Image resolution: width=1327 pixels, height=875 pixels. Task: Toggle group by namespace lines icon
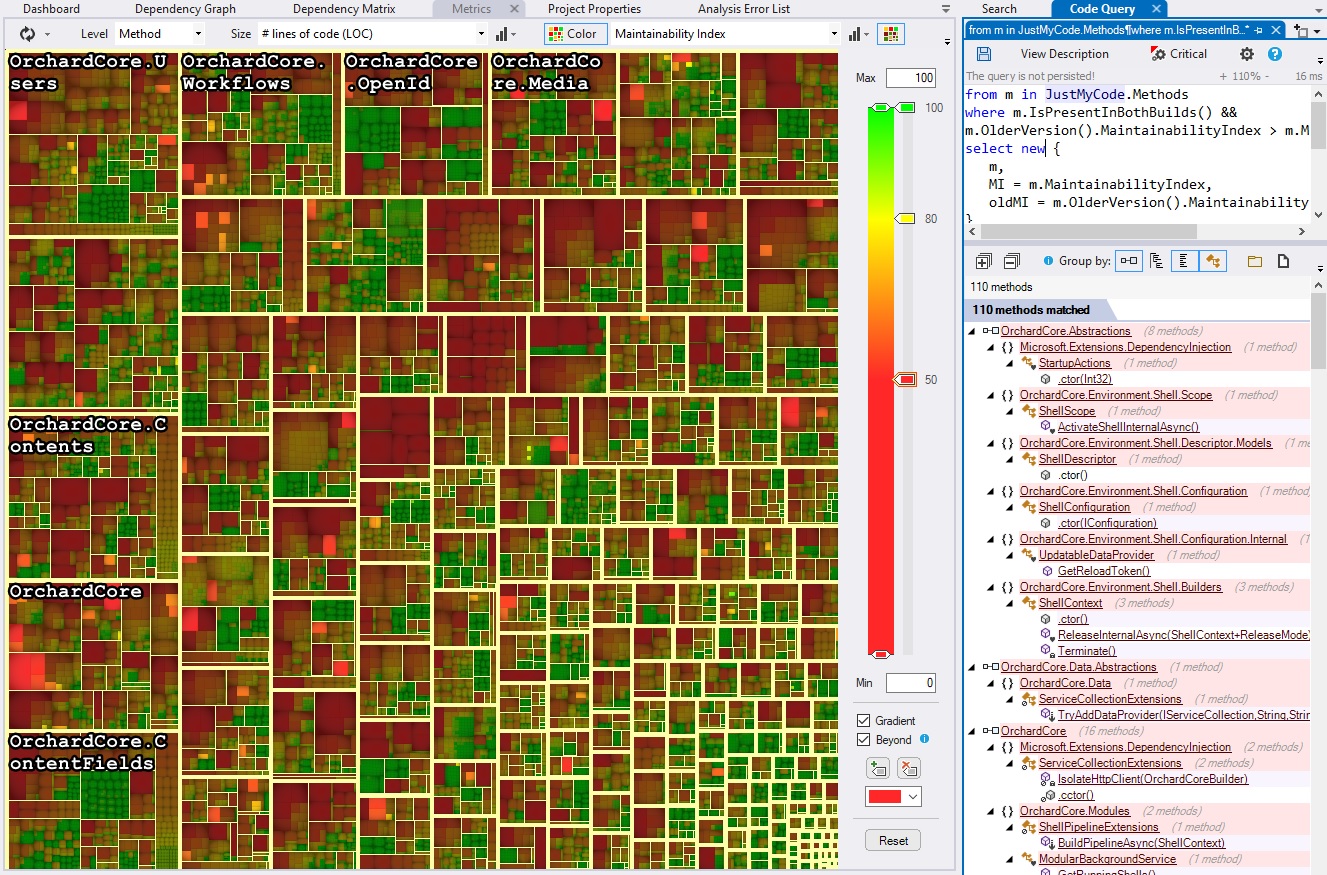coord(1184,261)
